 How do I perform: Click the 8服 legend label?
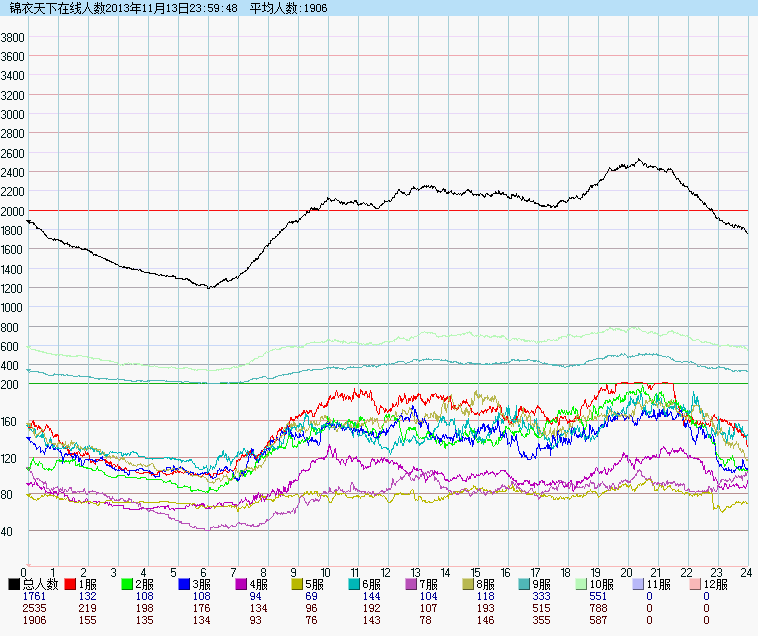click(490, 584)
